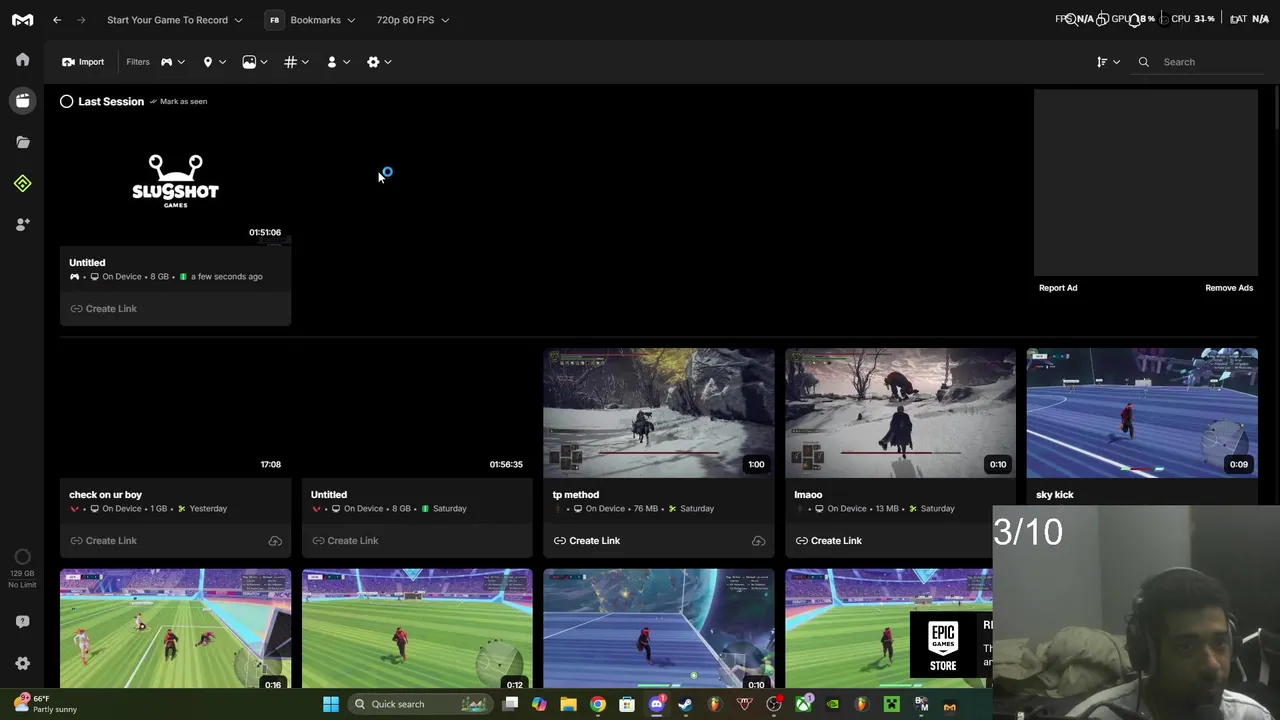Open the NVIDIA app from the taskbar
The height and width of the screenshot is (720, 1280).
click(x=832, y=704)
